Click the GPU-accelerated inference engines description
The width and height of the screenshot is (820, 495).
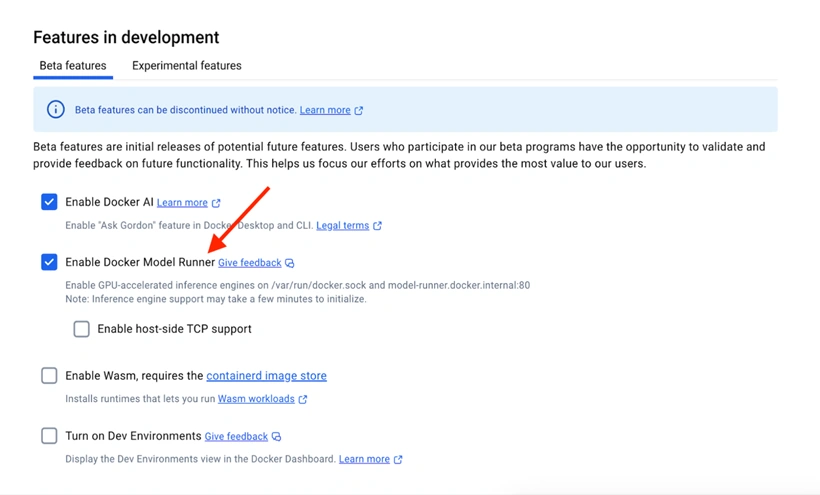[x=298, y=285]
